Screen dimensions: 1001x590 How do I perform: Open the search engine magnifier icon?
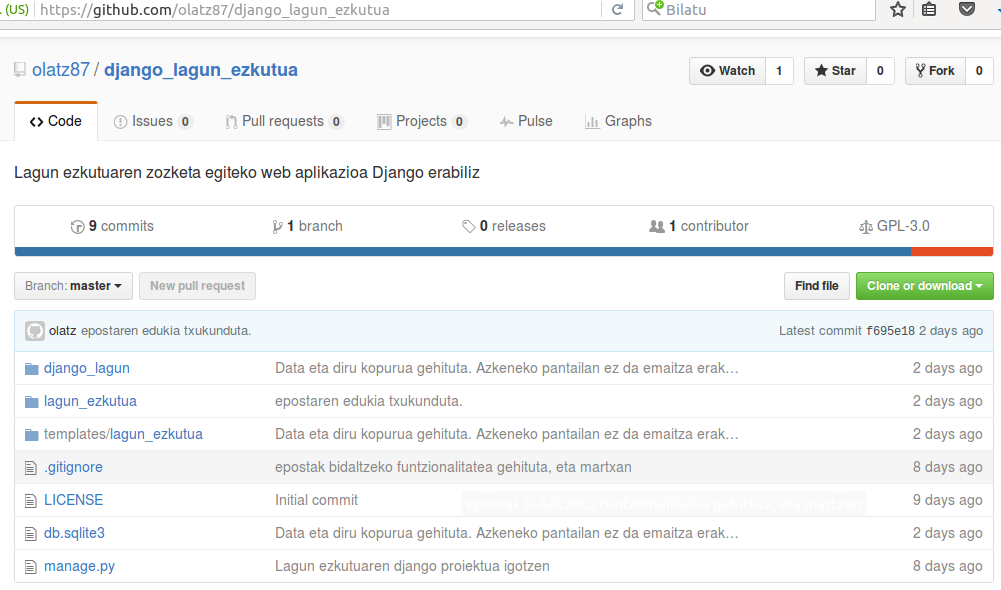655,8
